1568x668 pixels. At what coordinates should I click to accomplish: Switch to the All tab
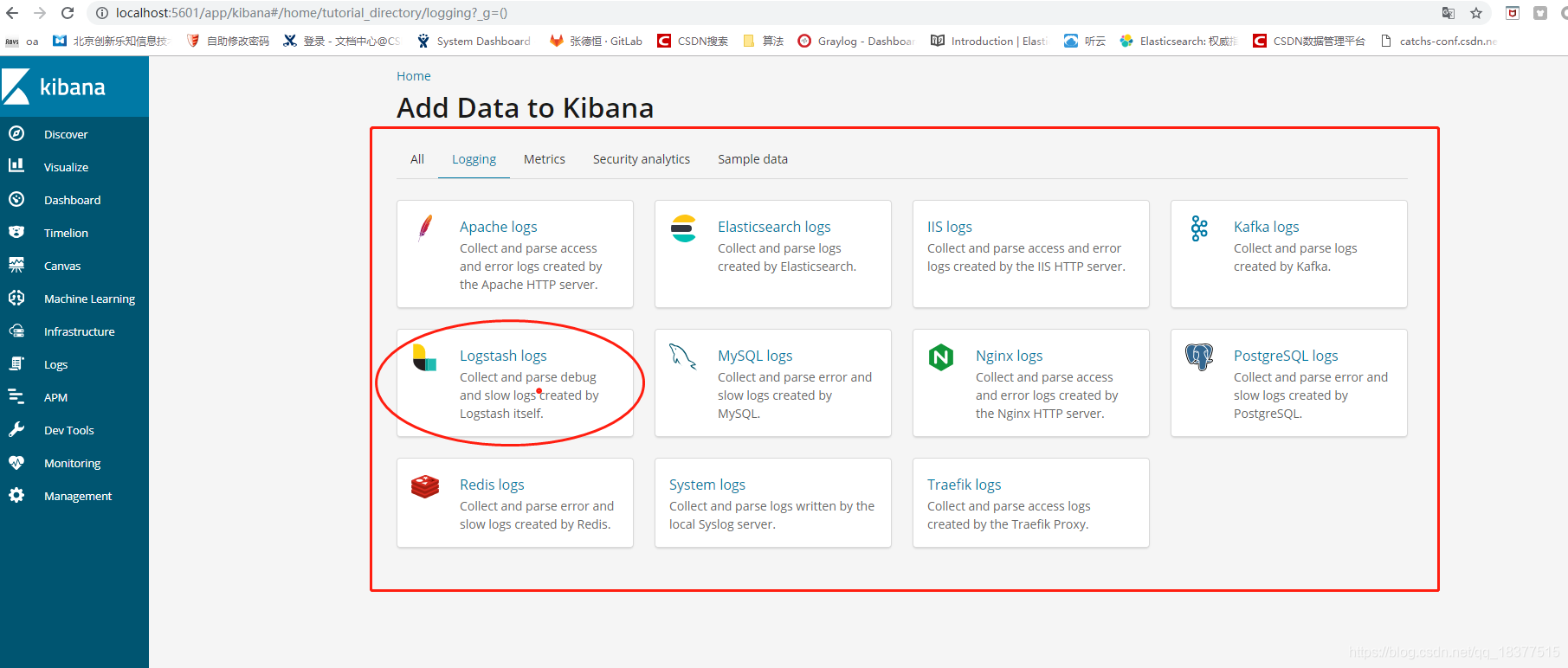[x=417, y=159]
